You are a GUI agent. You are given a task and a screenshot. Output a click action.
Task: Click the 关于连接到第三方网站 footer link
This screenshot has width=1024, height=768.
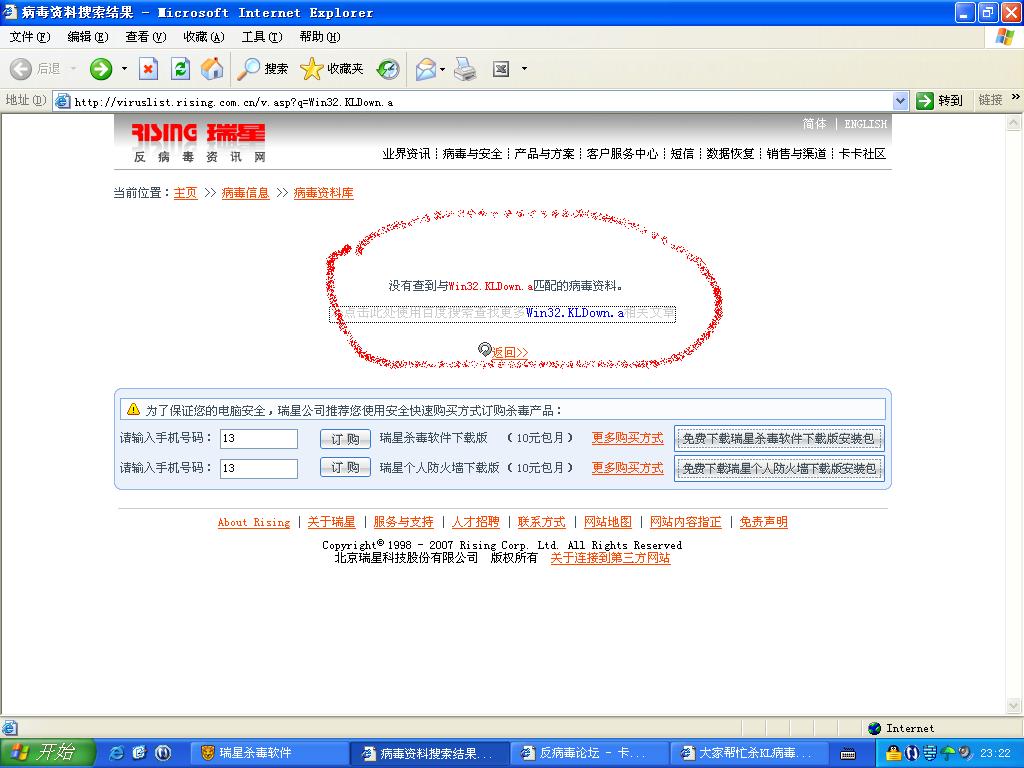(x=610, y=558)
